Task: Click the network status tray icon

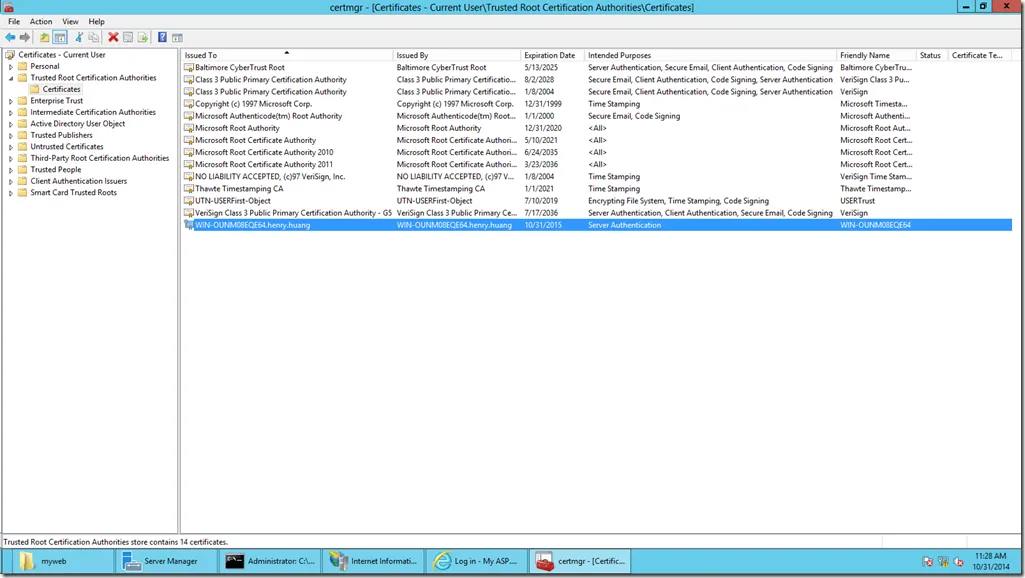Action: pos(943,561)
